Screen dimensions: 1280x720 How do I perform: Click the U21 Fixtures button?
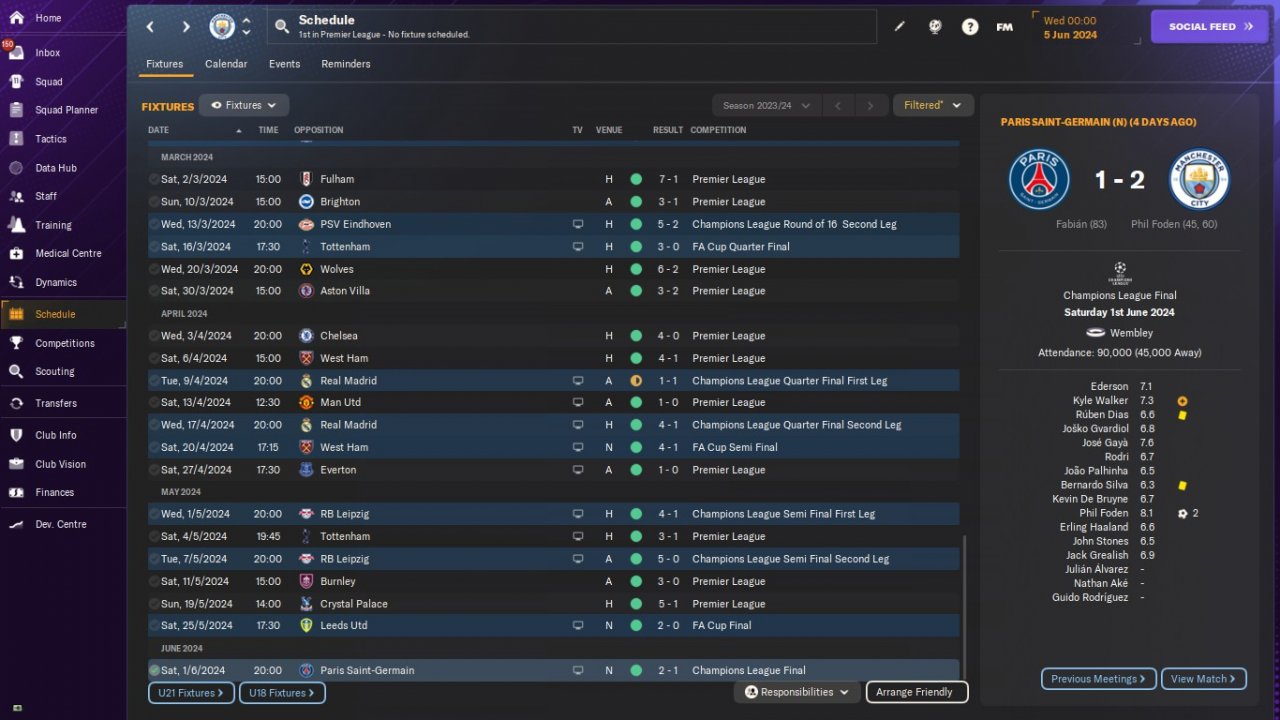point(191,693)
